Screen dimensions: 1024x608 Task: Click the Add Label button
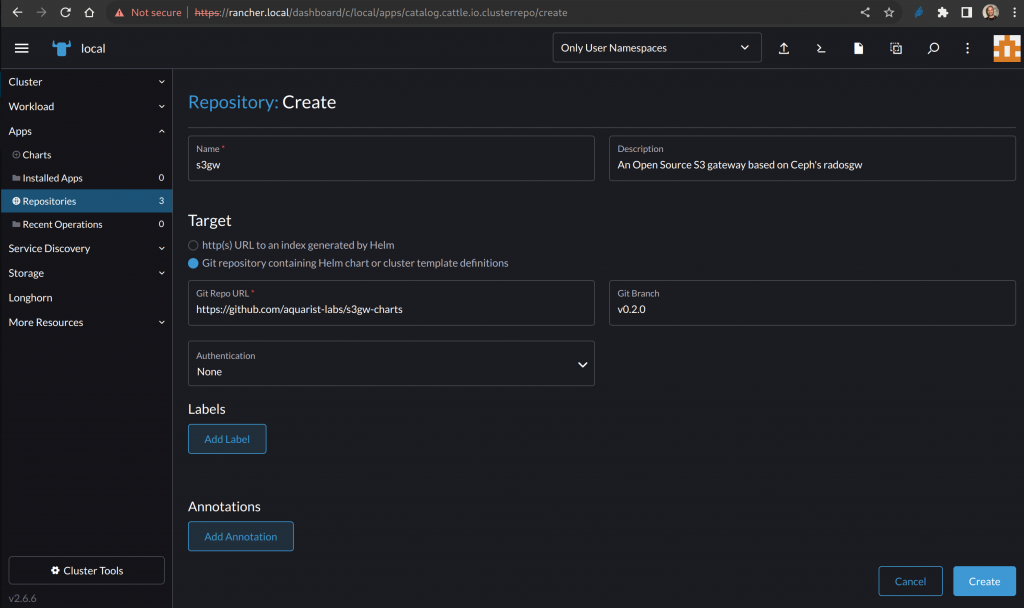227,439
